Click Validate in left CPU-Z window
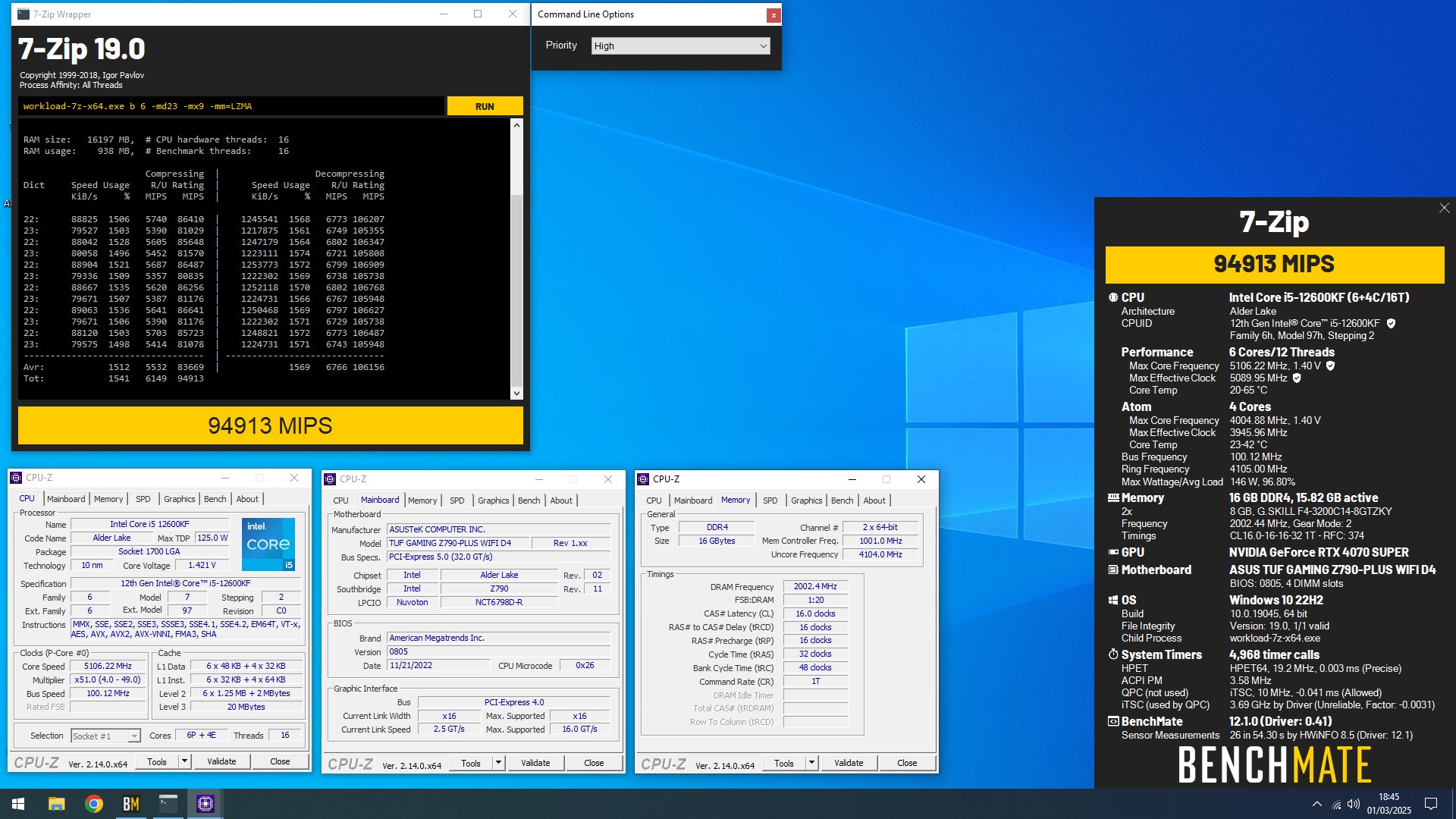Image resolution: width=1456 pixels, height=819 pixels. (221, 761)
